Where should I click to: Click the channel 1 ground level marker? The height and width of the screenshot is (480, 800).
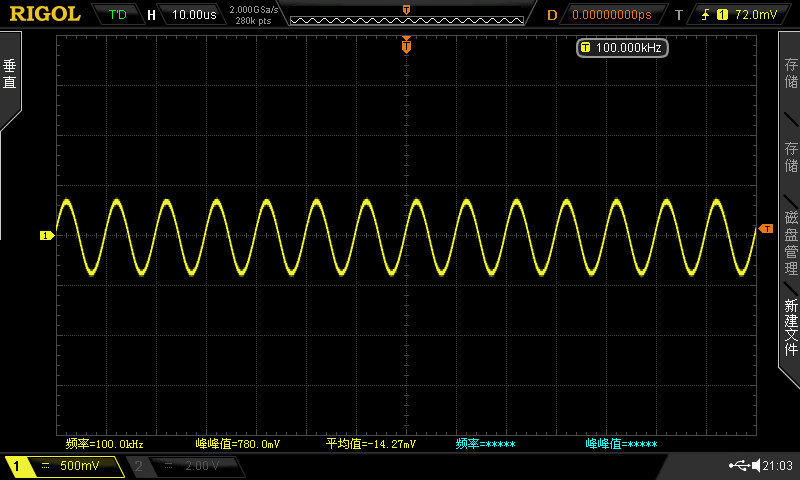pos(47,235)
